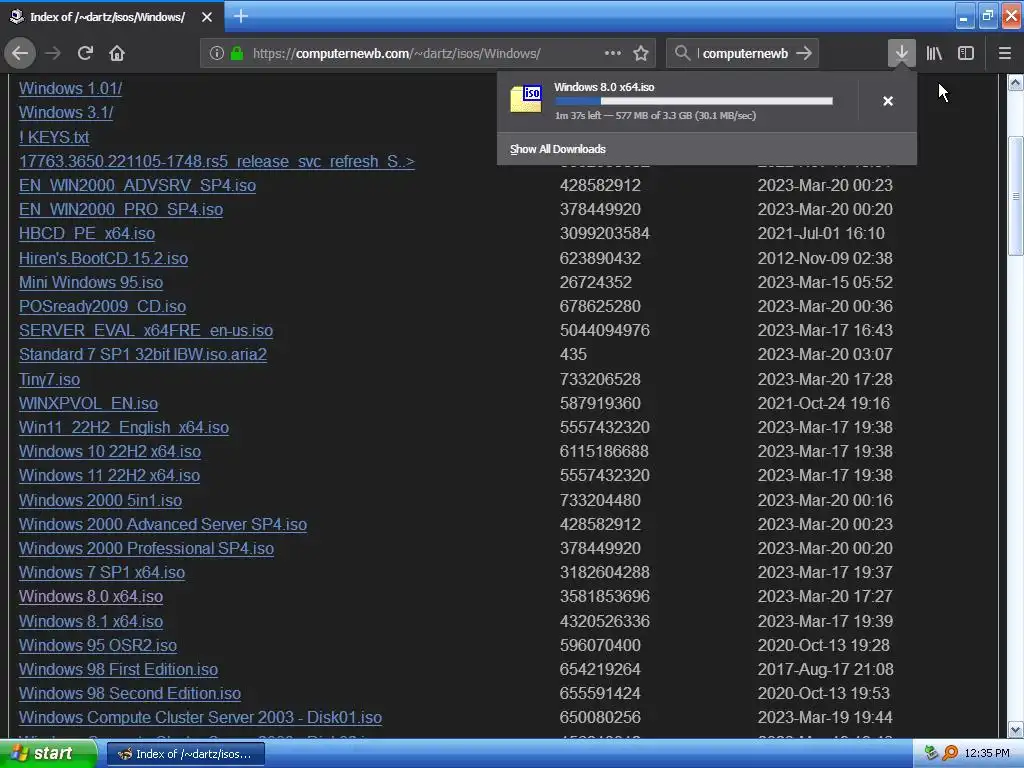Screen dimensions: 1024x768
Task: Download Win11_22H2_English_x64.iso
Action: click(124, 428)
